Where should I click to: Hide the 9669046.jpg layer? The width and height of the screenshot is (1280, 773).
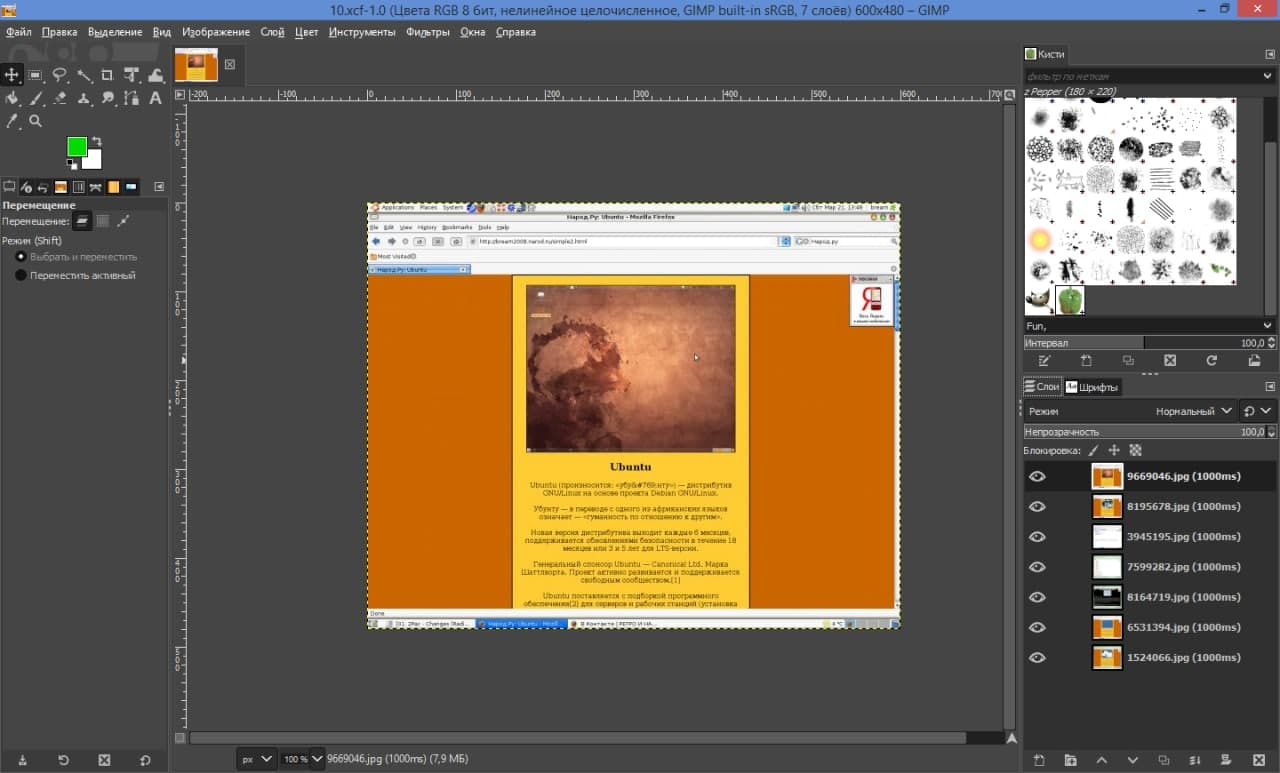[1037, 476]
